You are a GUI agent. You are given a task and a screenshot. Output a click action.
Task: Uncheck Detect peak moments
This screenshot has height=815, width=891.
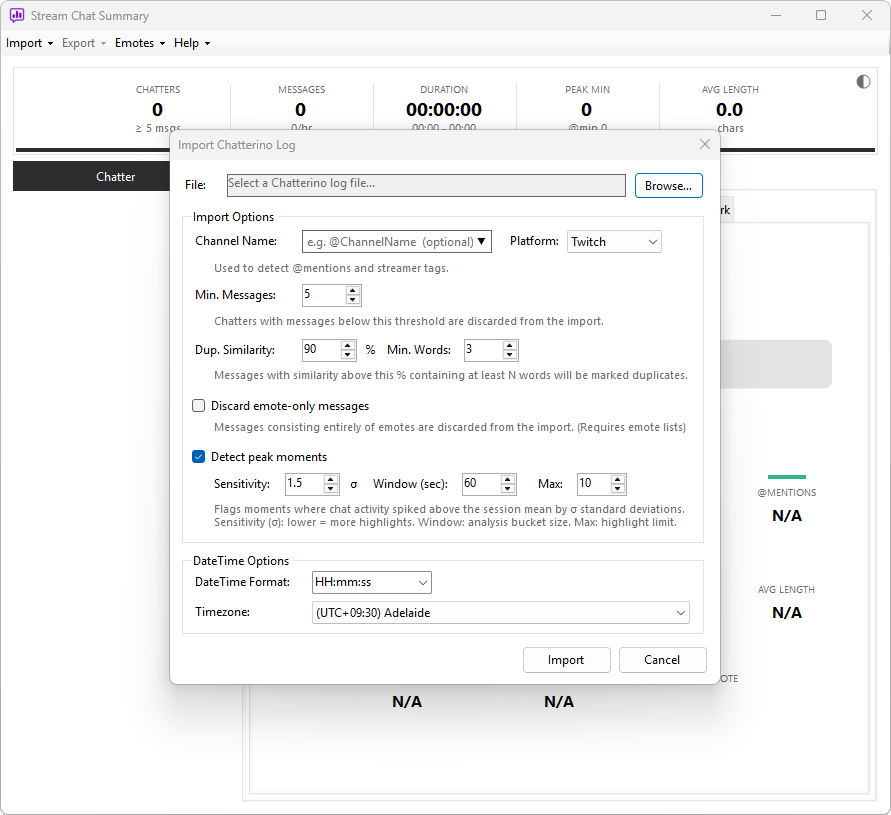pos(198,457)
